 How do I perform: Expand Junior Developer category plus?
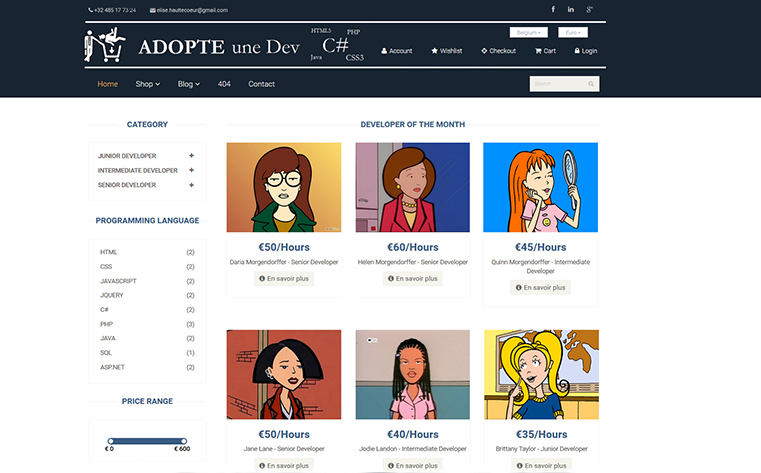pos(191,156)
